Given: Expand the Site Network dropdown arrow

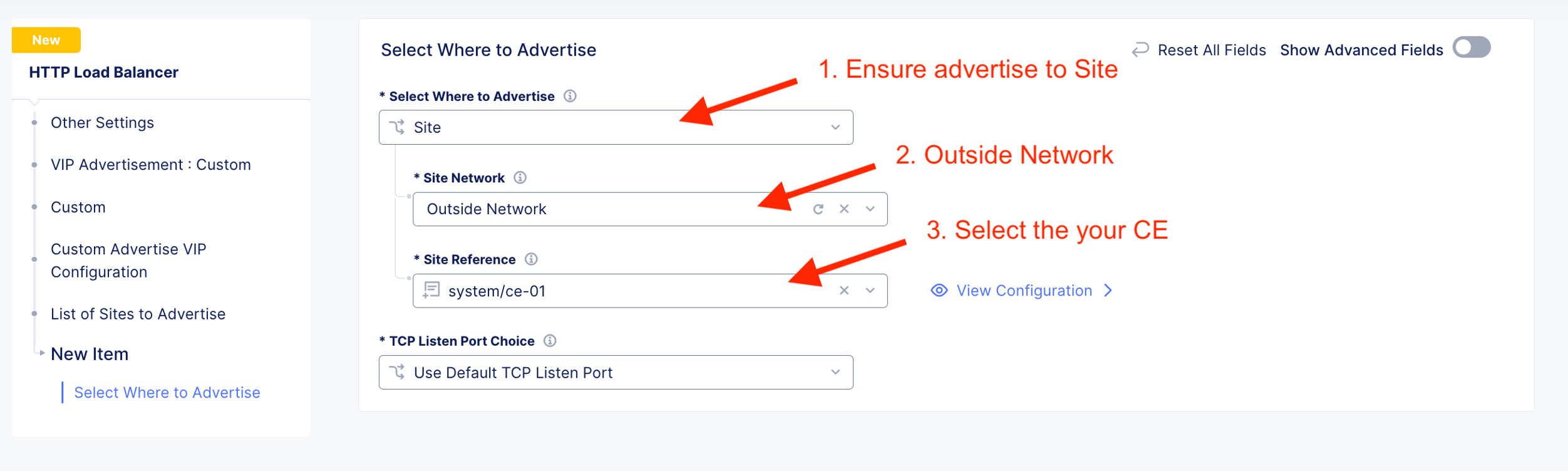Looking at the screenshot, I should tap(870, 209).
